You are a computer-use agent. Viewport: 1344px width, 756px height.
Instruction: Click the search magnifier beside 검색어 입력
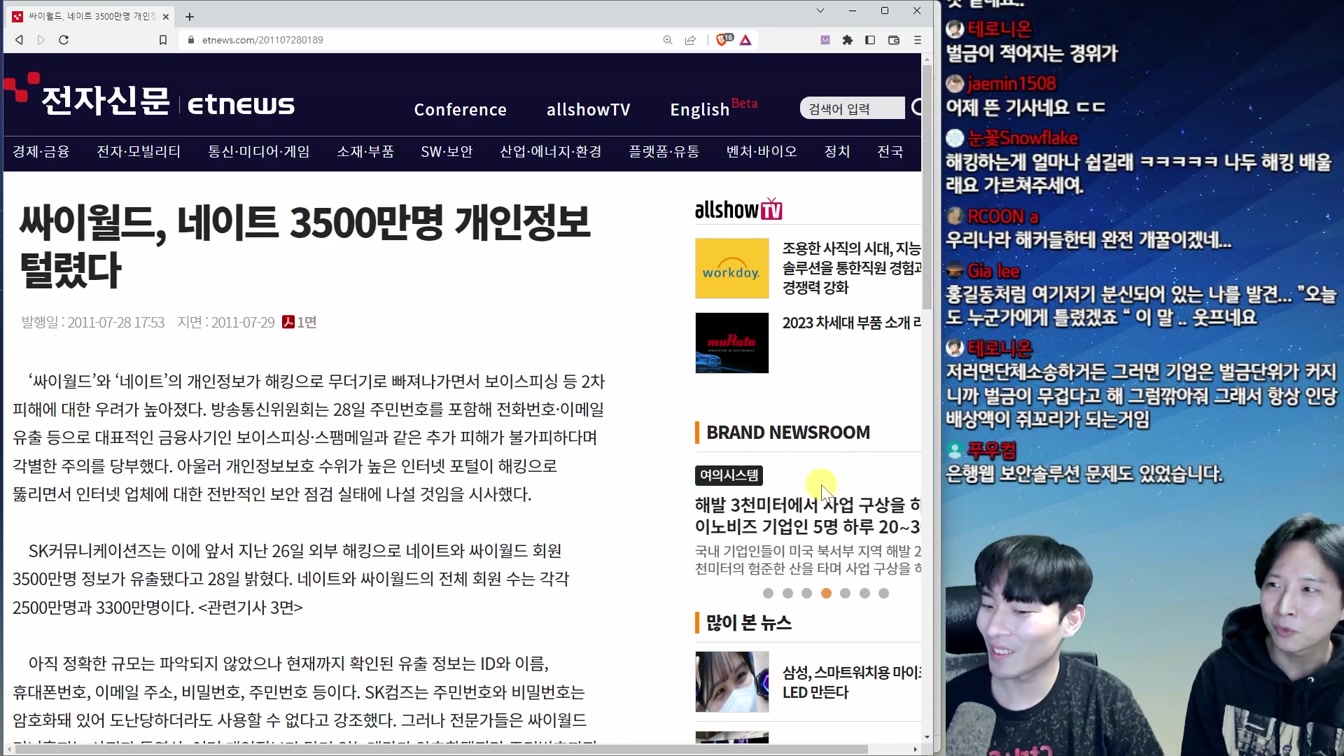915,108
